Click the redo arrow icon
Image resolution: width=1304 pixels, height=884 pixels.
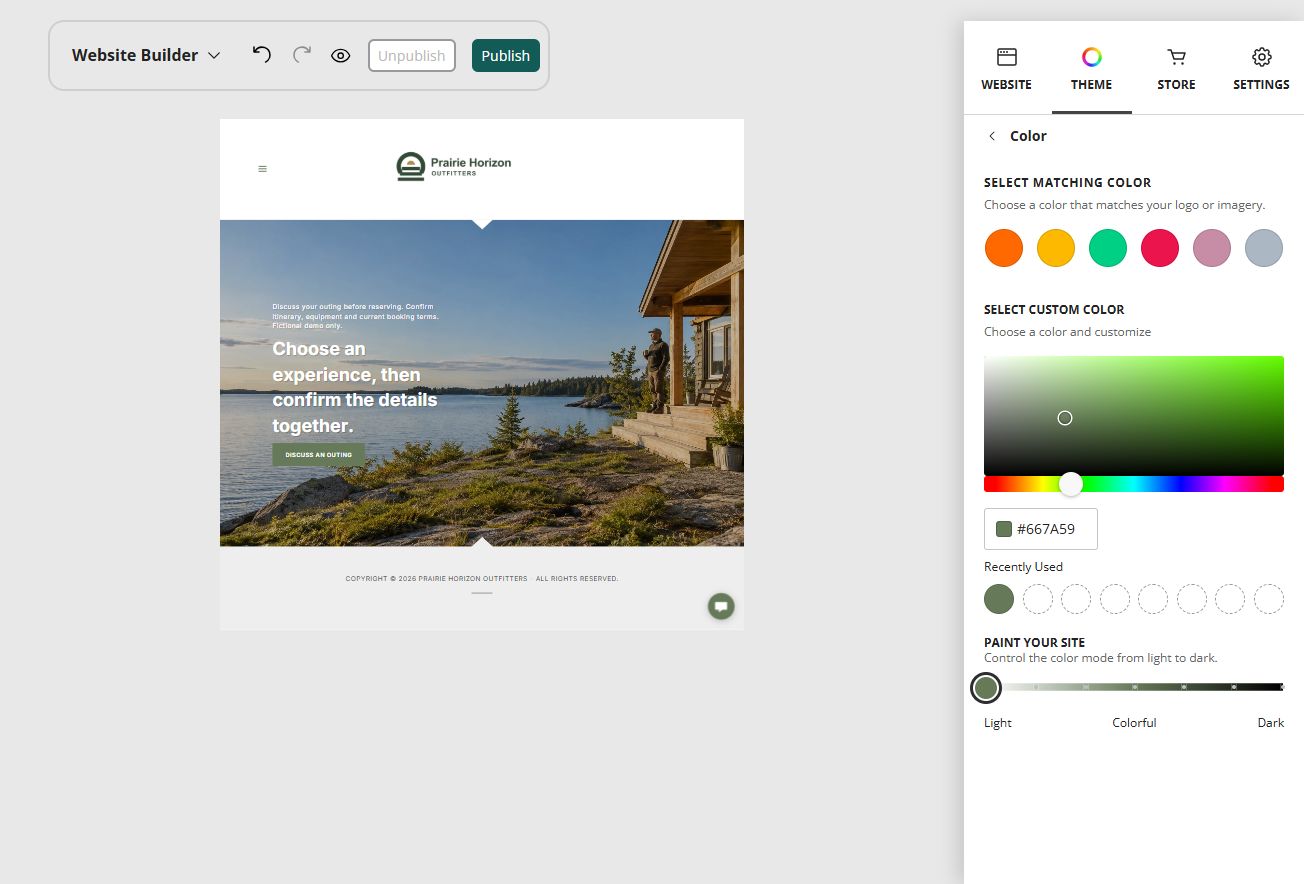tap(302, 55)
